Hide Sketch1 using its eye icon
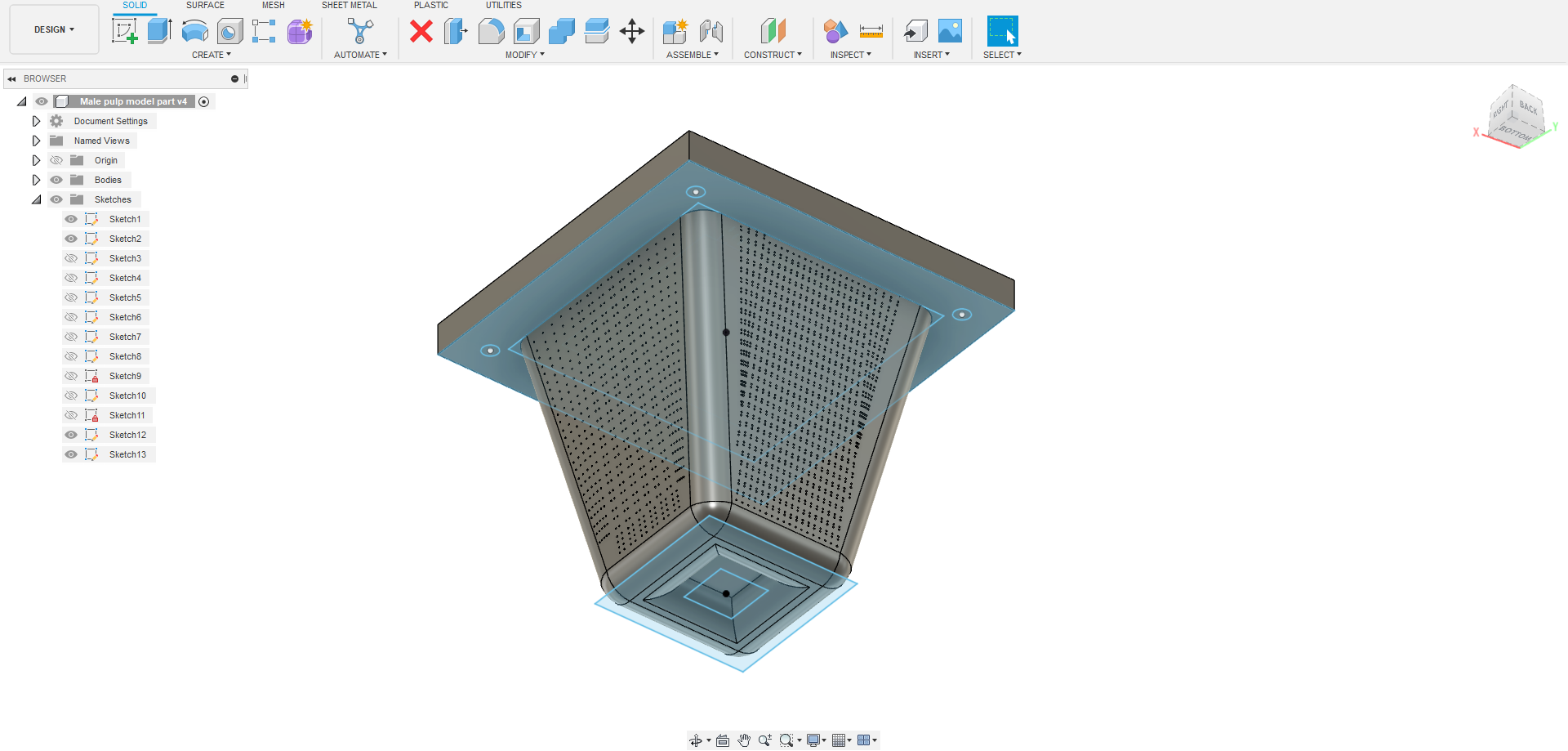The width and height of the screenshot is (1568, 751). click(x=71, y=219)
